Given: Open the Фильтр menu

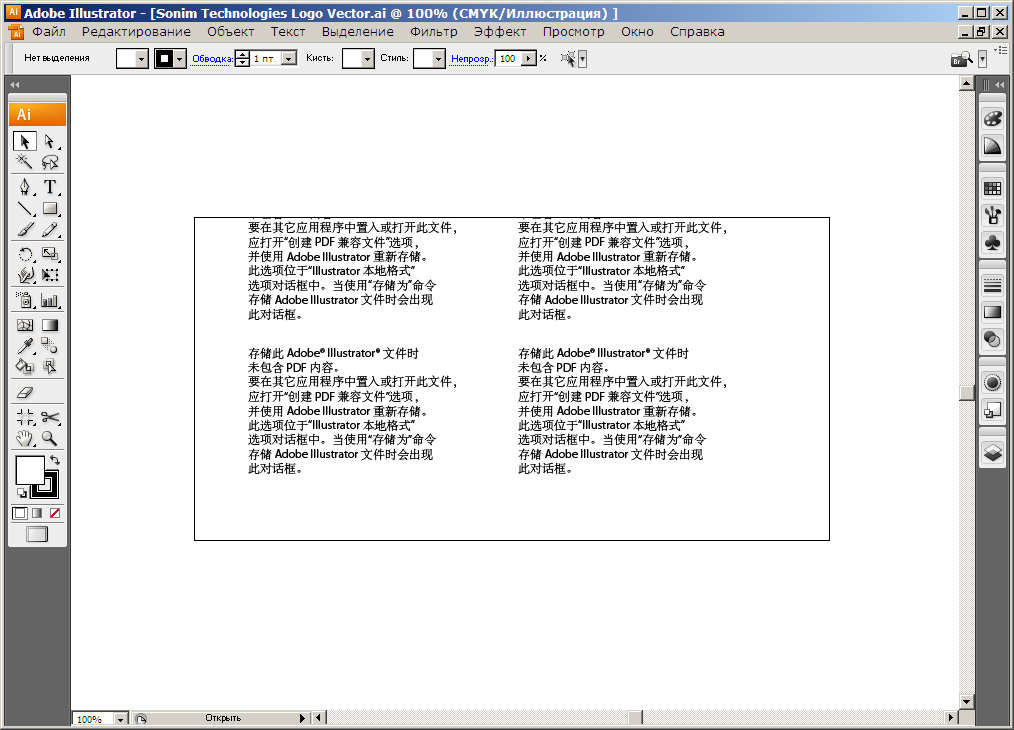Looking at the screenshot, I should point(434,32).
